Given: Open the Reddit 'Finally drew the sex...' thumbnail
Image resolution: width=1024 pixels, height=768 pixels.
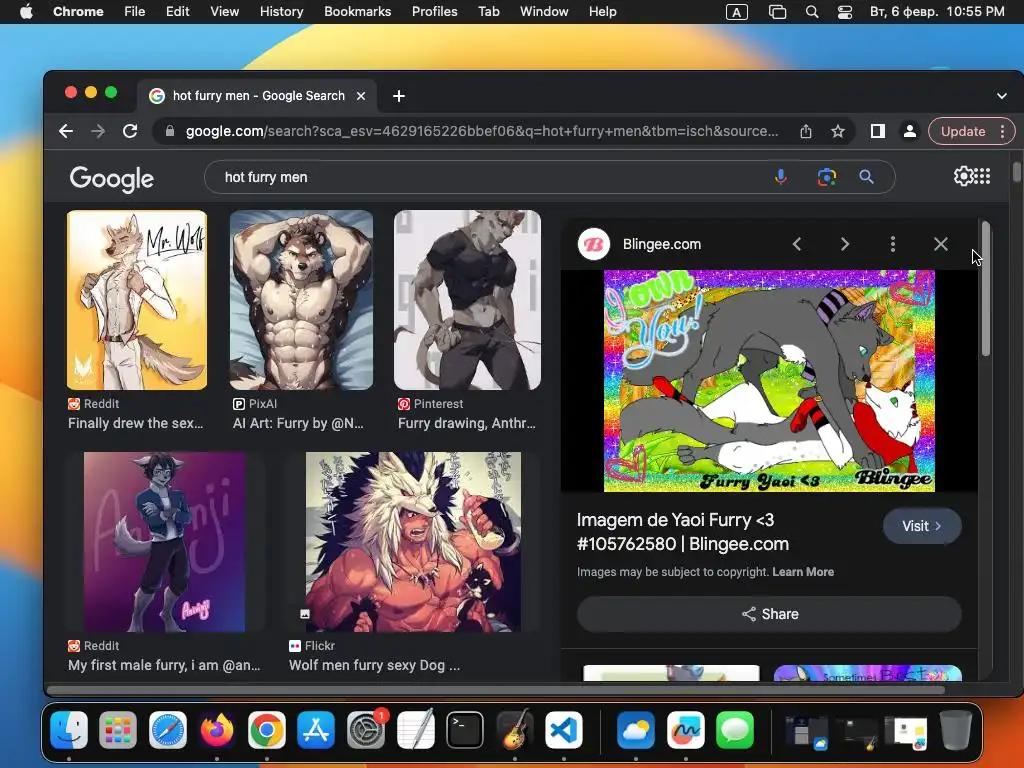Looking at the screenshot, I should 136,300.
